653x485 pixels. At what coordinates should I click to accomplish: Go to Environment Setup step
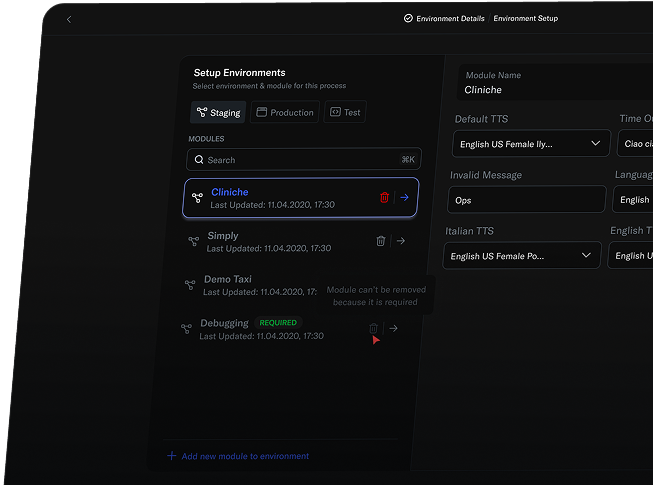(x=526, y=19)
